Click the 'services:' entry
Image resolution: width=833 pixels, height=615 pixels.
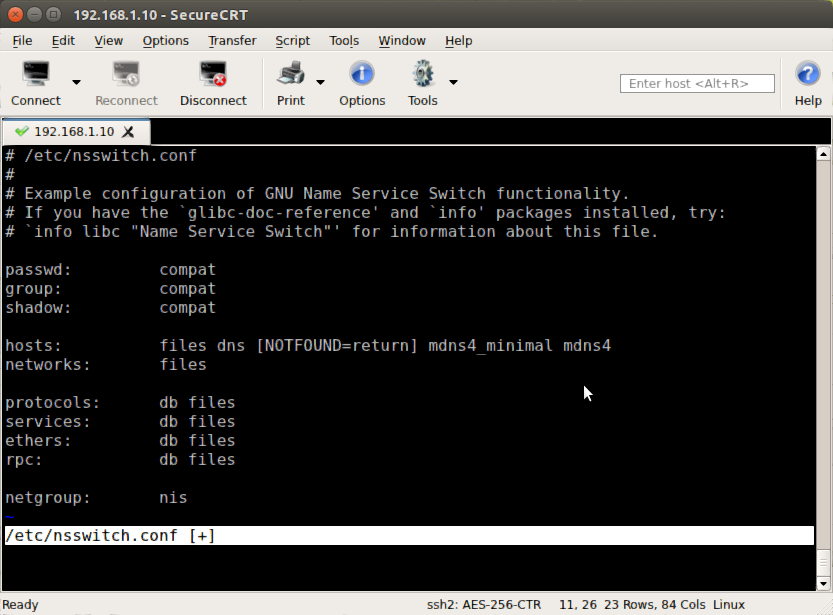(48, 422)
